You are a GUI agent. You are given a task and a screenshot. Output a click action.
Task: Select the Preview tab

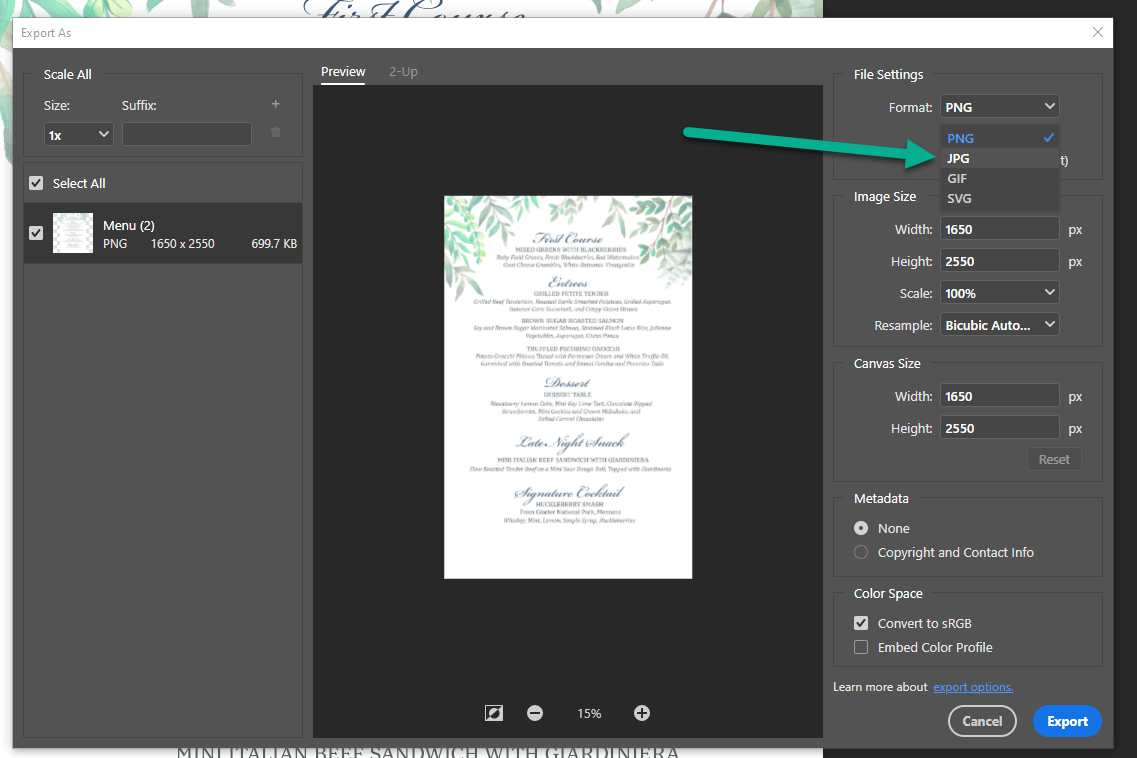click(x=343, y=71)
